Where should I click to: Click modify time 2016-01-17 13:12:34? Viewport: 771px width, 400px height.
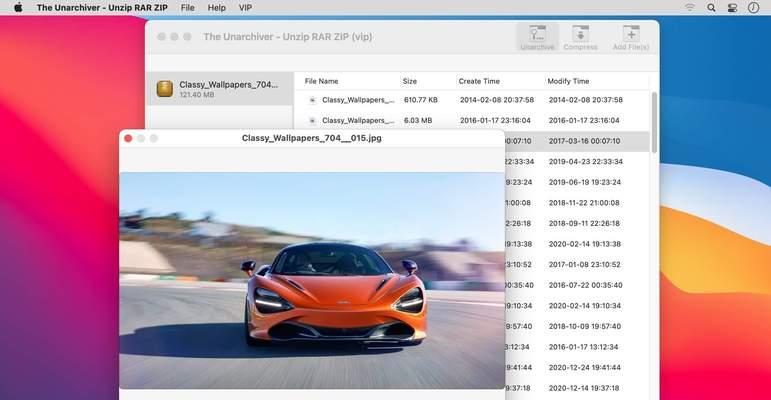583,348
